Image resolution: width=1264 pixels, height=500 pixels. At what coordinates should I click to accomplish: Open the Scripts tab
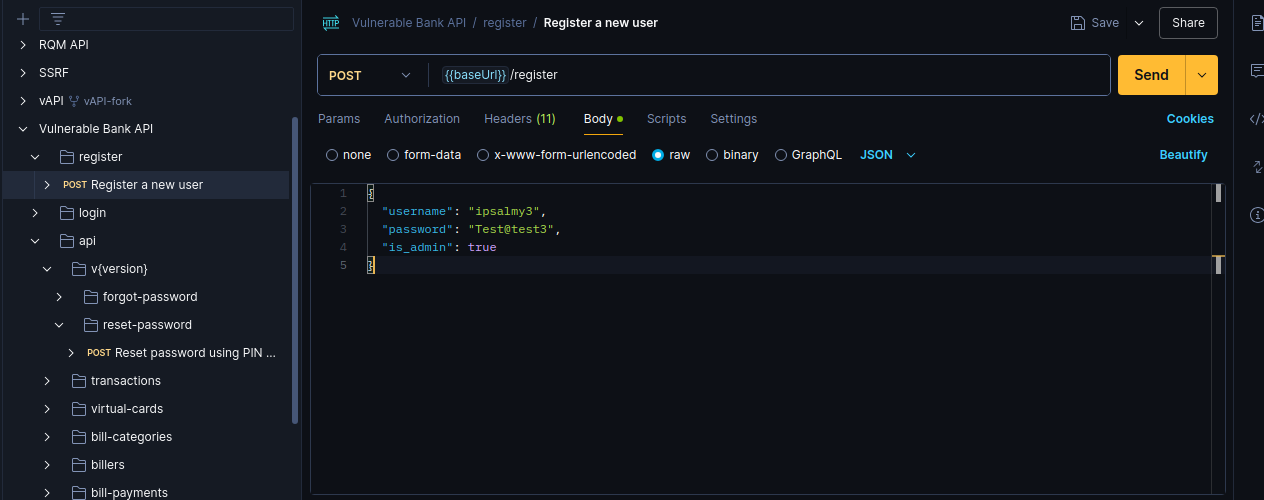click(x=666, y=119)
